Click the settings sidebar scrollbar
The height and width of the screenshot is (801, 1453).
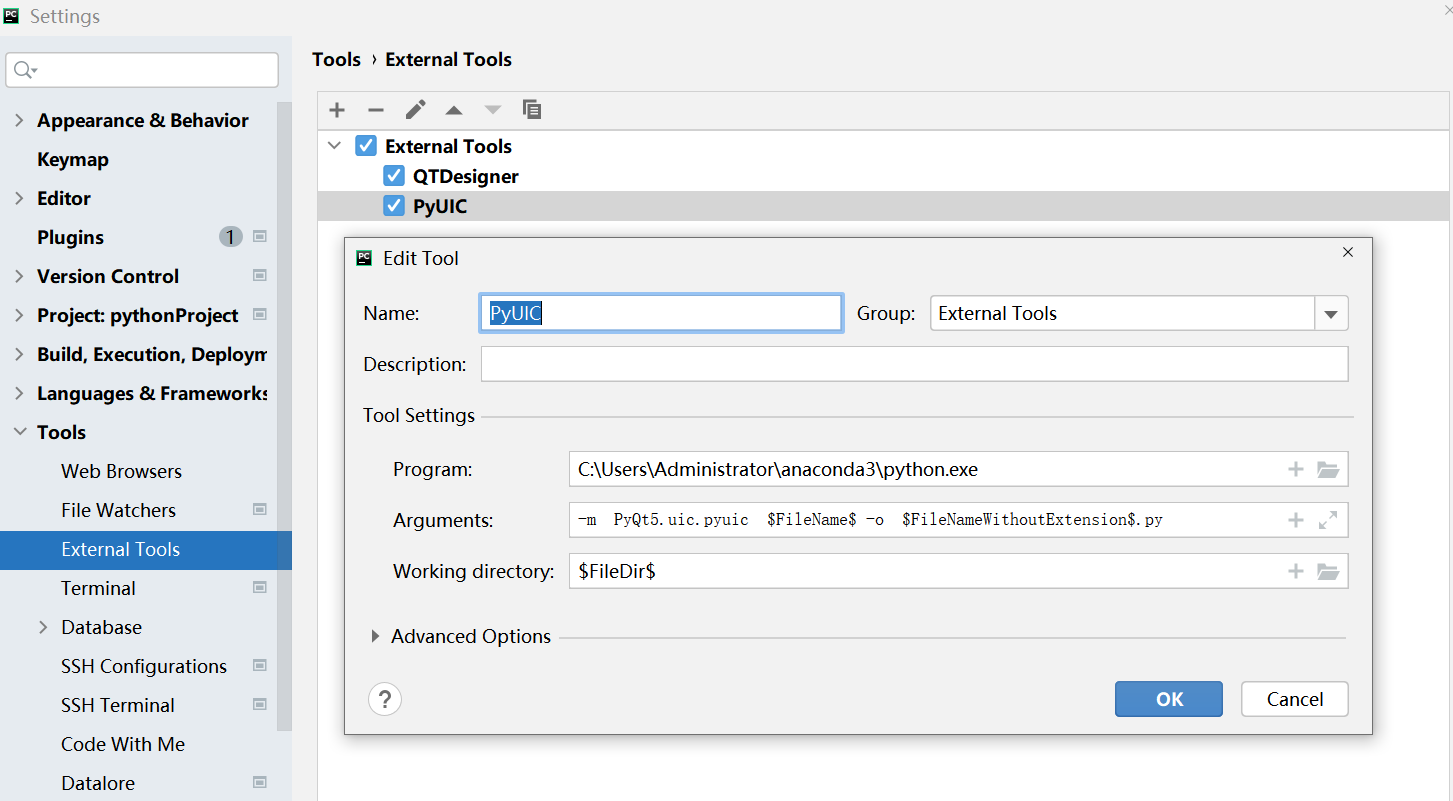point(284,415)
